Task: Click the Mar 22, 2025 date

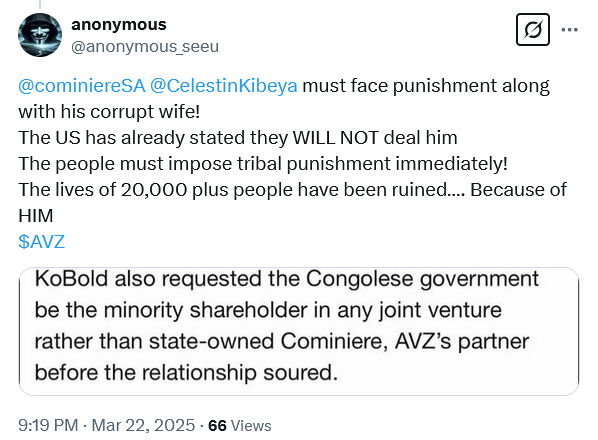Action: [x=143, y=426]
